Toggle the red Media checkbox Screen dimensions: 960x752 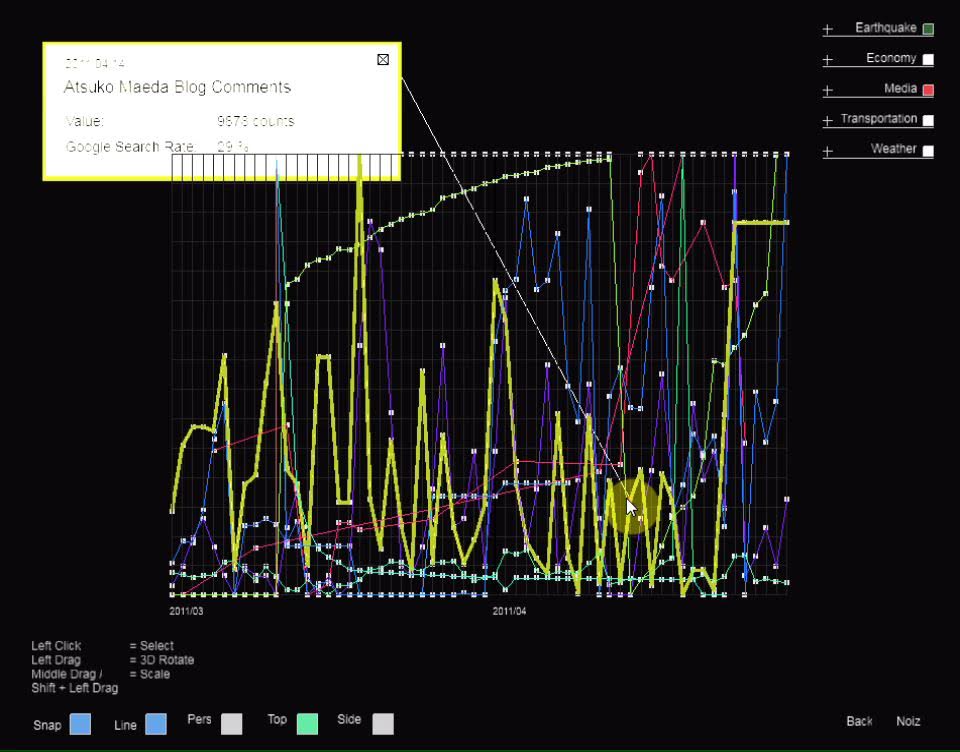[x=928, y=90]
